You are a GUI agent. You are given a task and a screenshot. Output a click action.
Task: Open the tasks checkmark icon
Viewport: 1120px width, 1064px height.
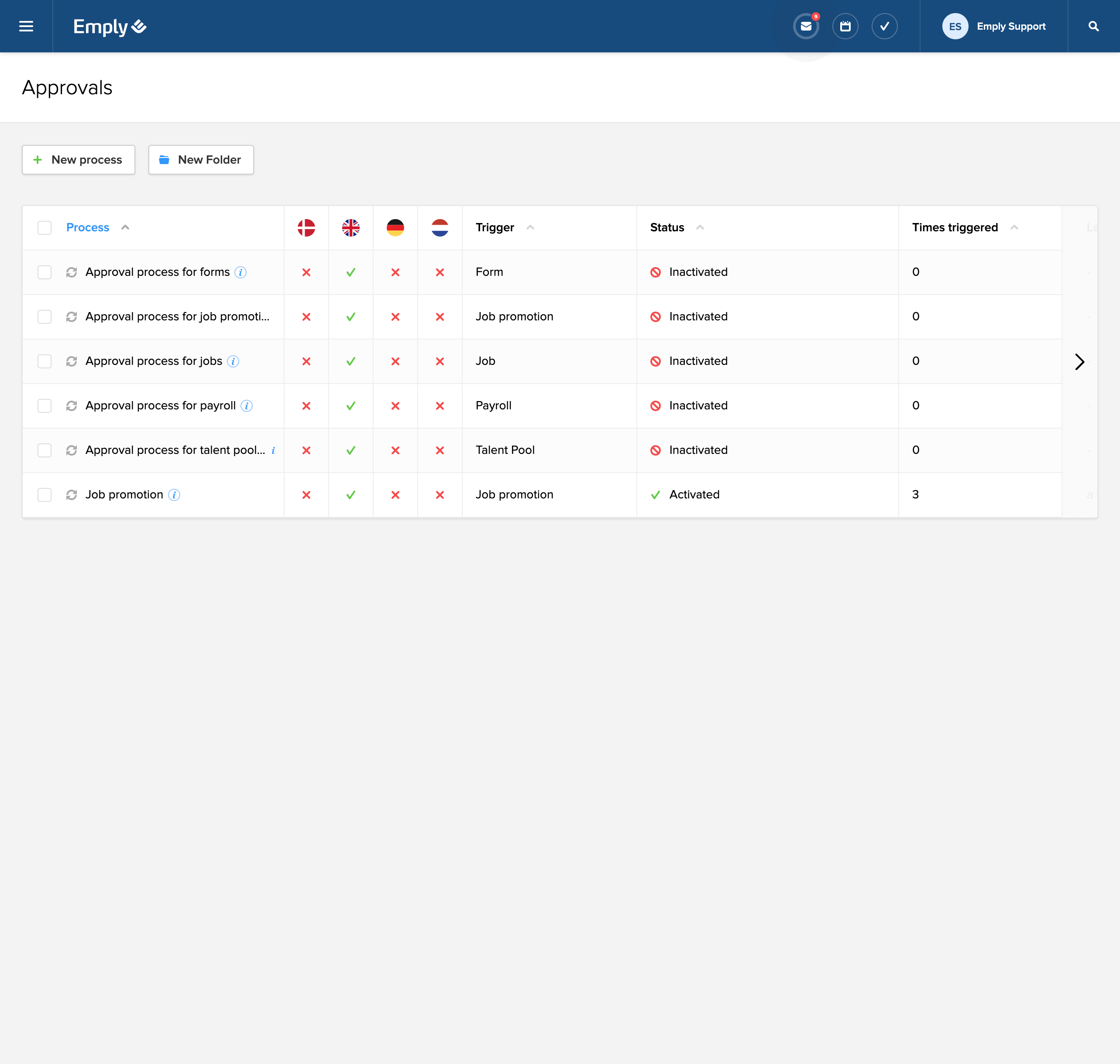884,26
